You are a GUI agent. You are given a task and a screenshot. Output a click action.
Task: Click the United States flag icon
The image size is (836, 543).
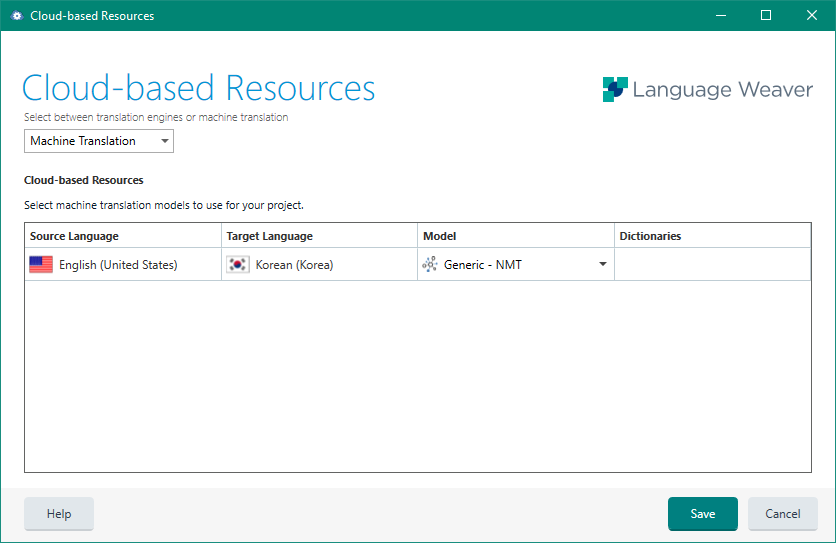click(x=41, y=265)
